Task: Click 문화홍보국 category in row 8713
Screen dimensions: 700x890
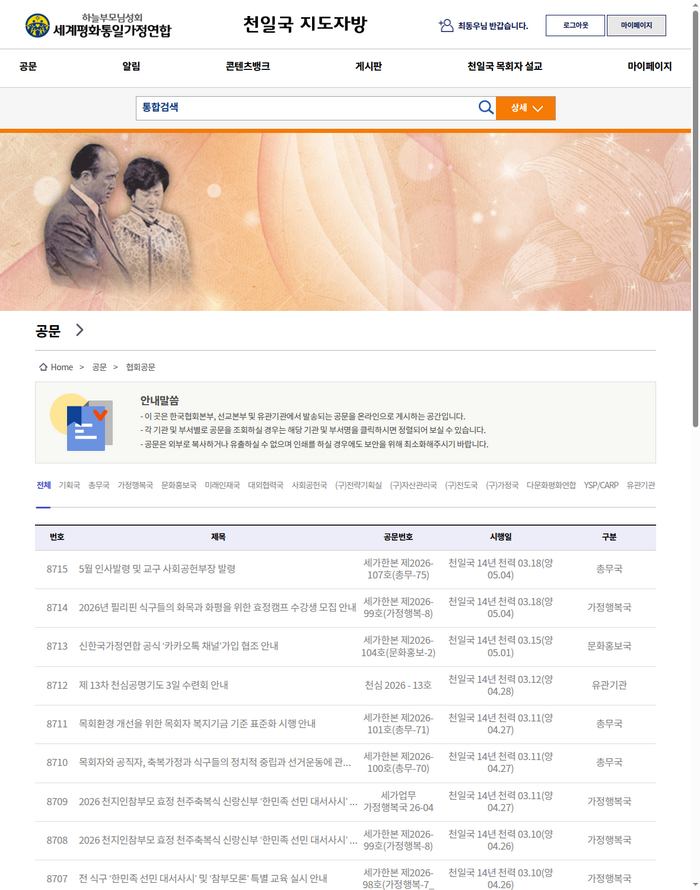Action: (609, 646)
